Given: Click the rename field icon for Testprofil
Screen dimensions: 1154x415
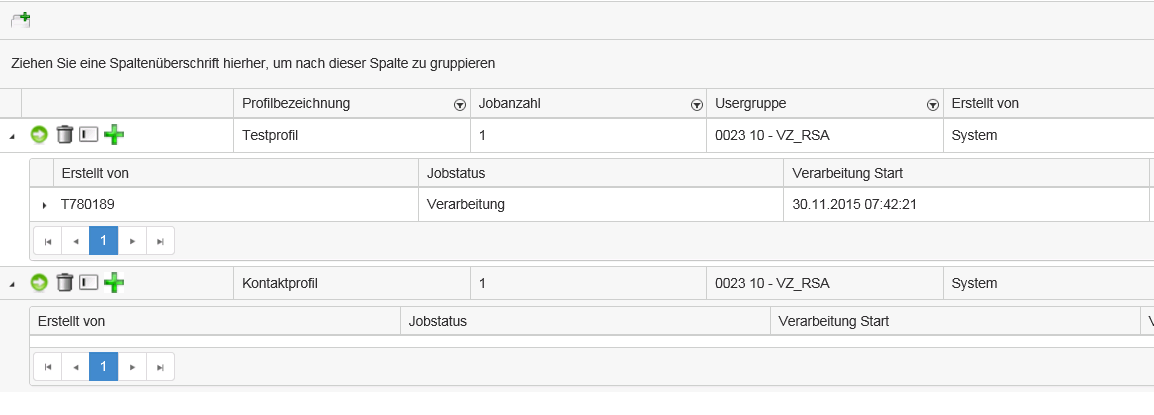Looking at the screenshot, I should [88, 135].
